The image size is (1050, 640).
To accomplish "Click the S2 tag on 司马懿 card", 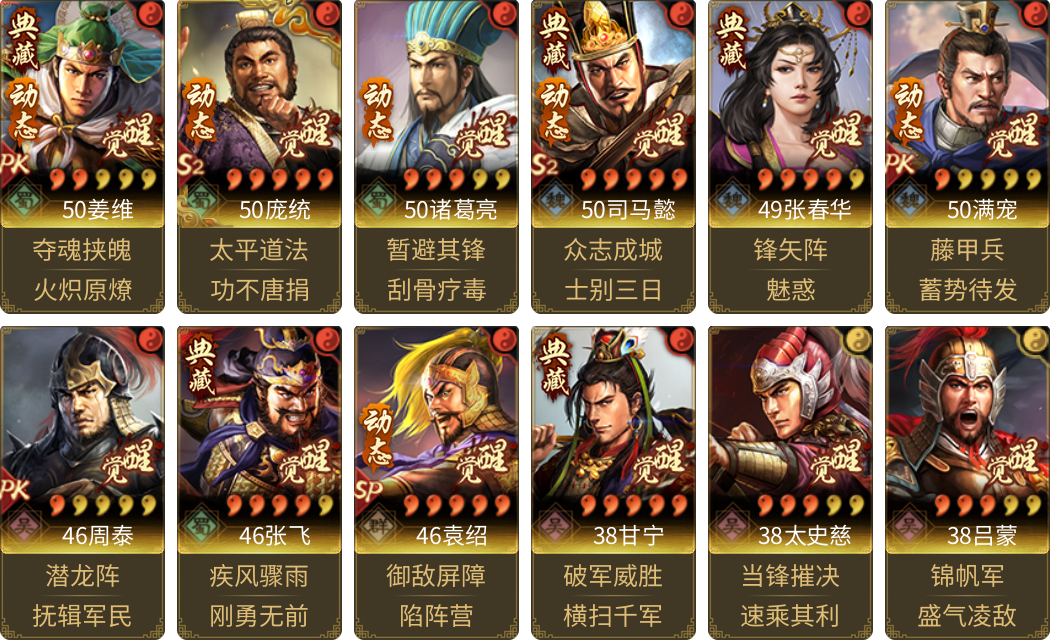I will click(545, 165).
